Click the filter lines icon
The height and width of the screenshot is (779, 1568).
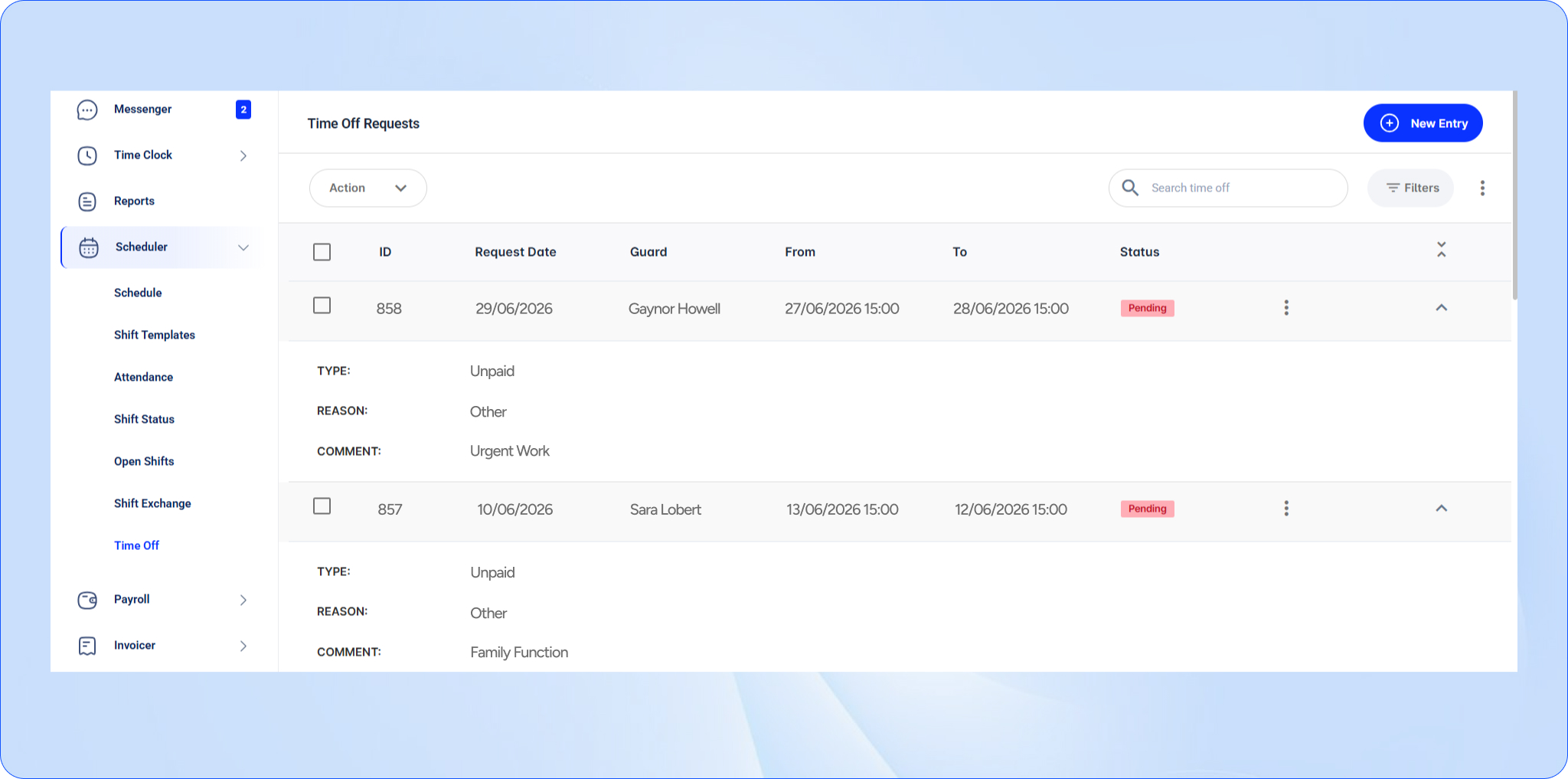[x=1393, y=188]
